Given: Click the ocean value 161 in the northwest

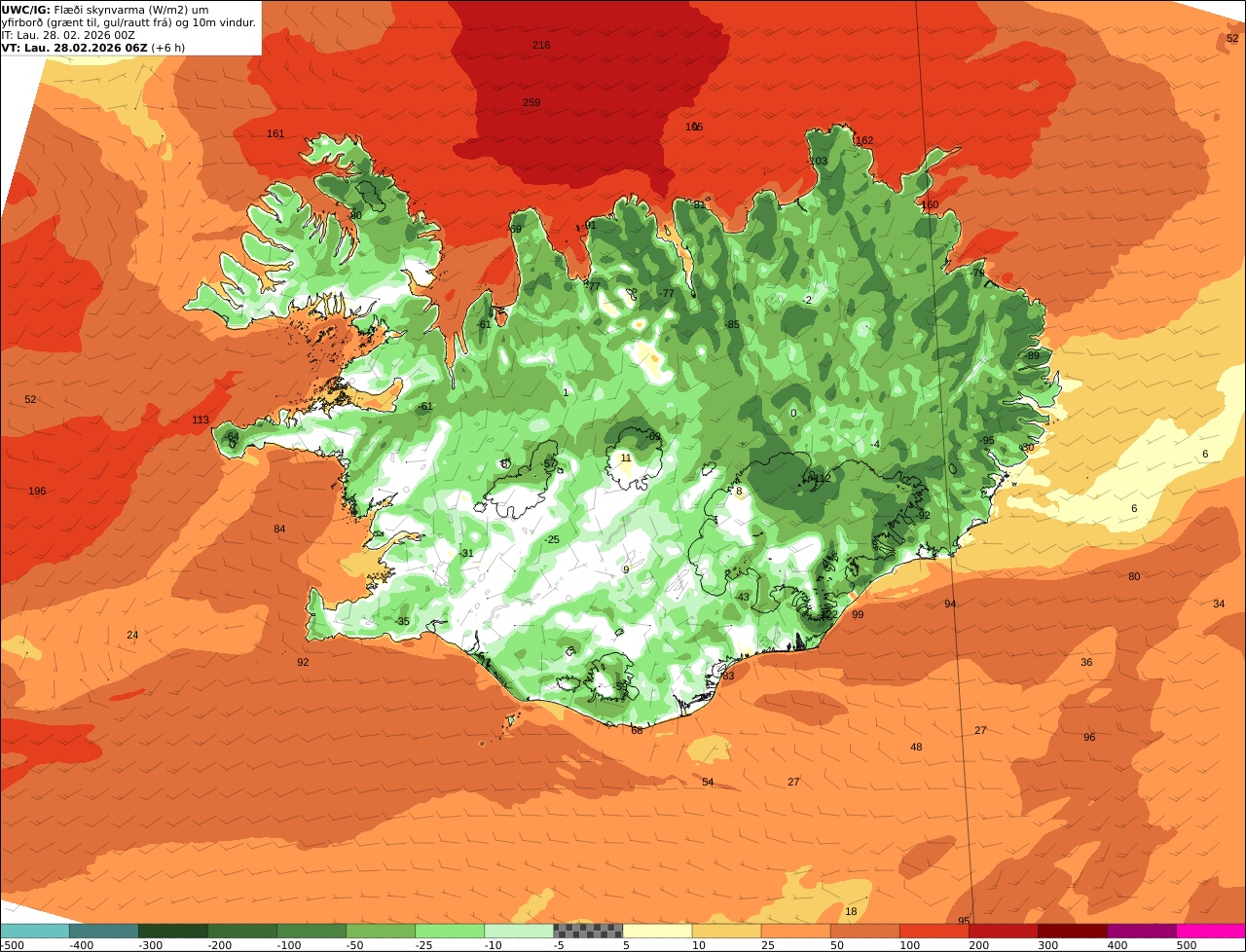Looking at the screenshot, I should 275,133.
